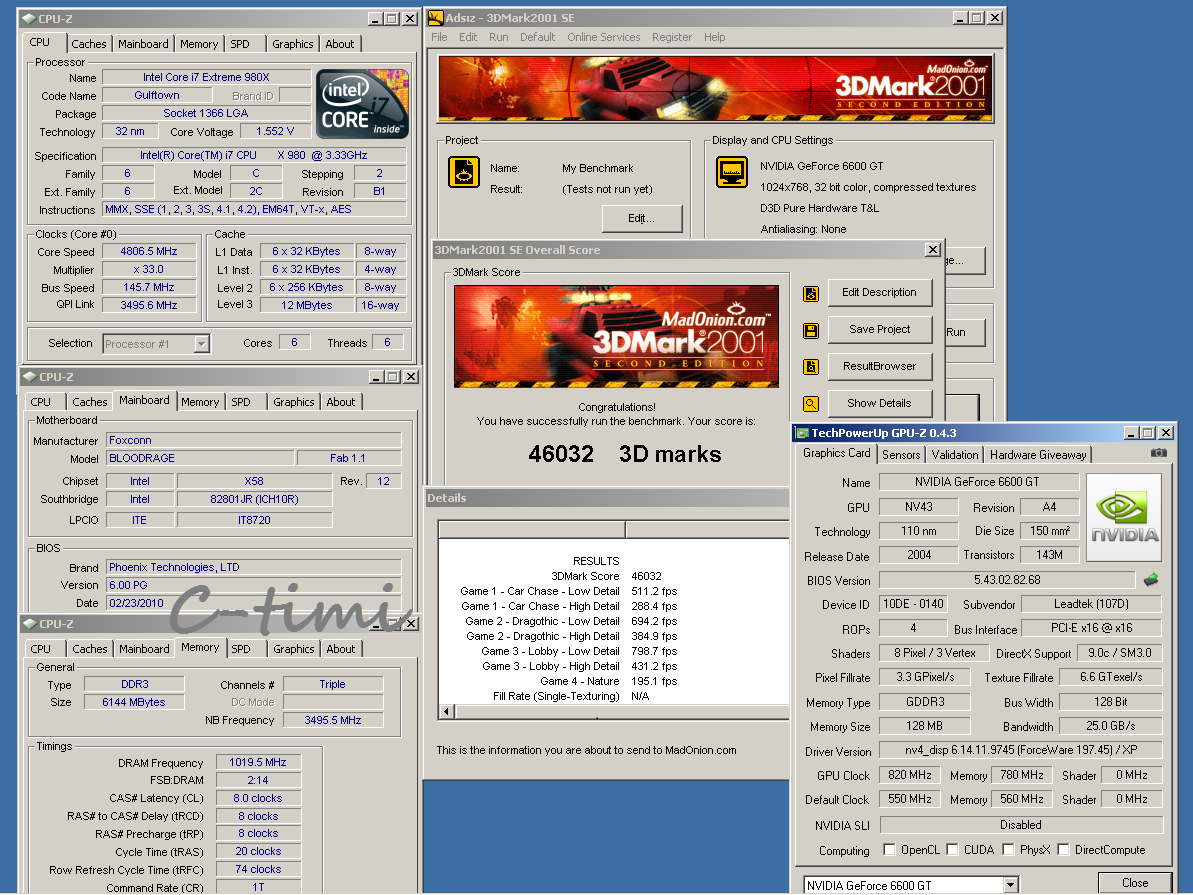This screenshot has height=895, width=1193.
Task: Open the Processor #1 selection dropdown
Action: (201, 344)
